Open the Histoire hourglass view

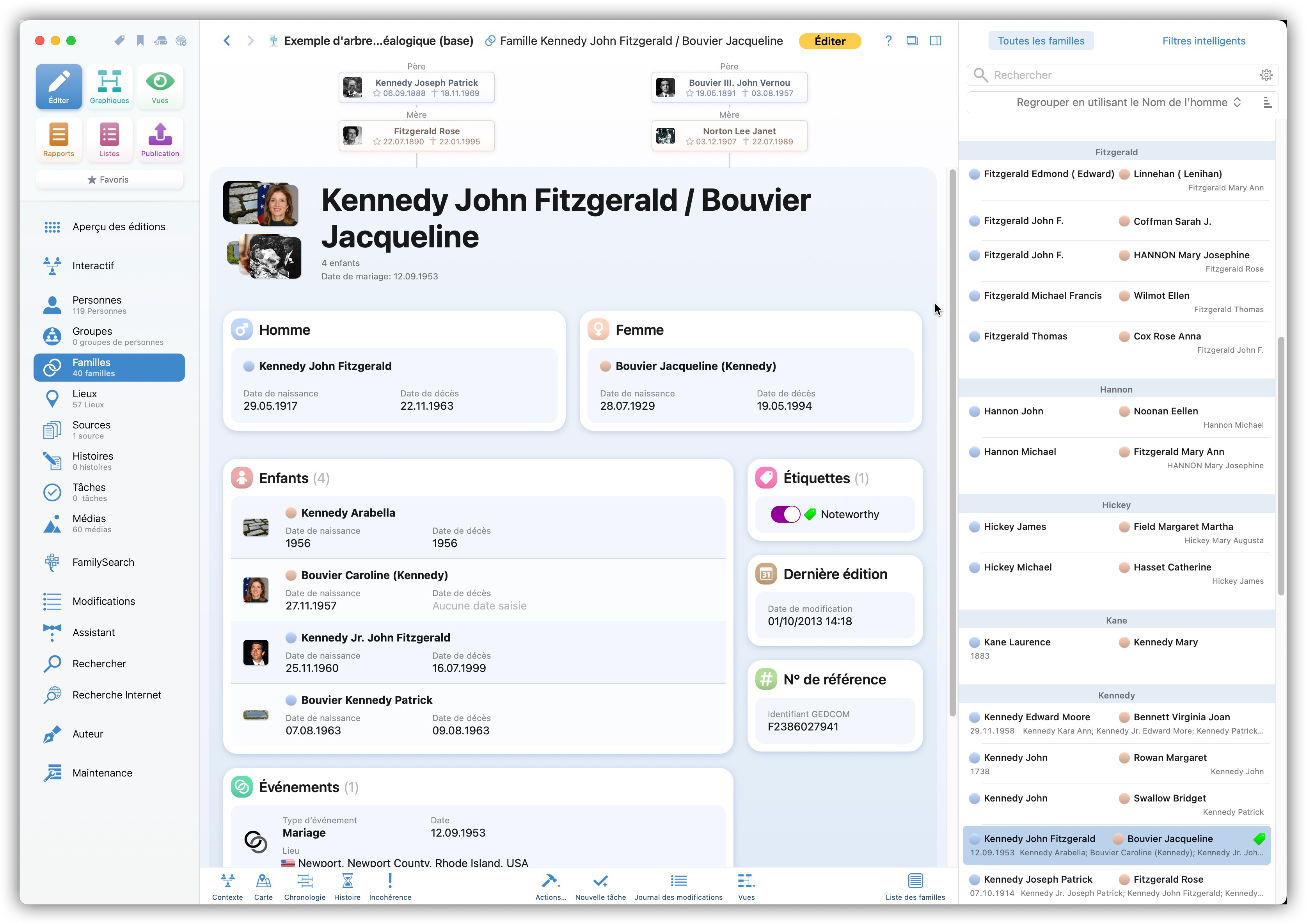(x=347, y=887)
